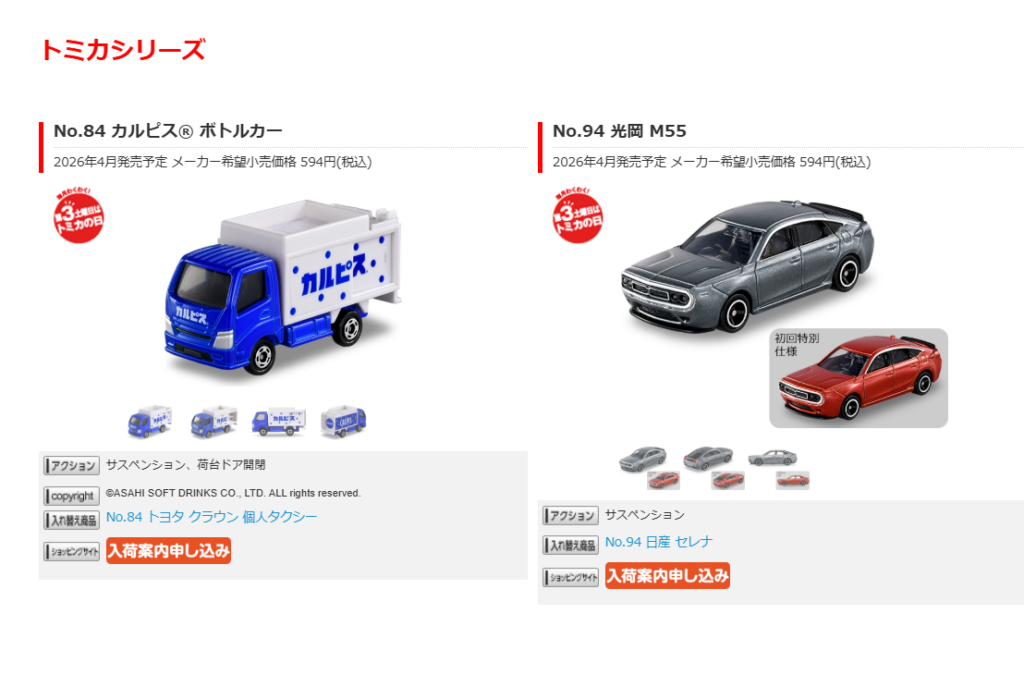This screenshot has height=675, width=1024.
Task: Click the ショッピングサイト label under Calpis truck
Action: [x=72, y=552]
